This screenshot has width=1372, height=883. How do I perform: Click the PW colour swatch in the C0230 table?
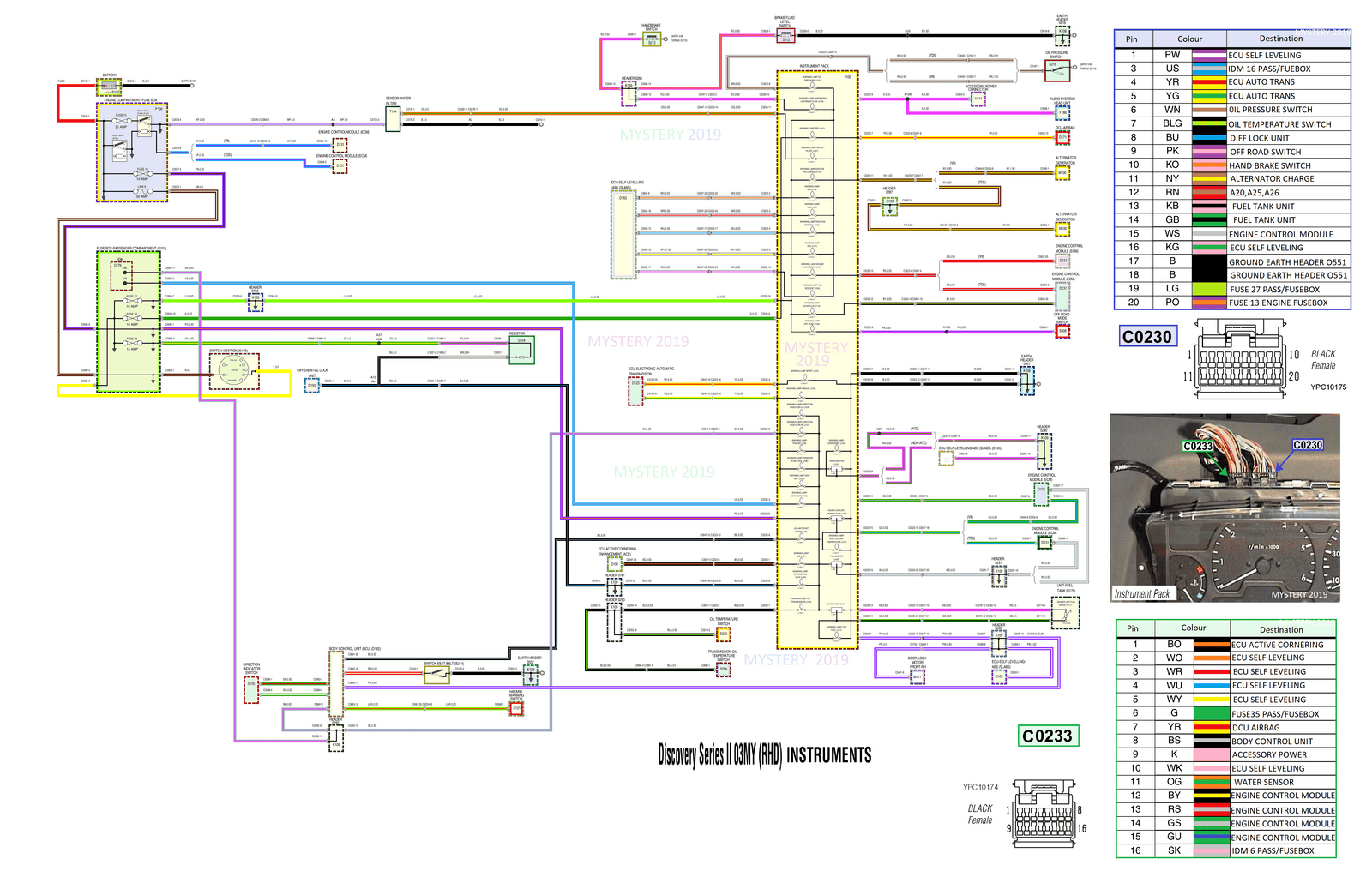tap(1208, 55)
